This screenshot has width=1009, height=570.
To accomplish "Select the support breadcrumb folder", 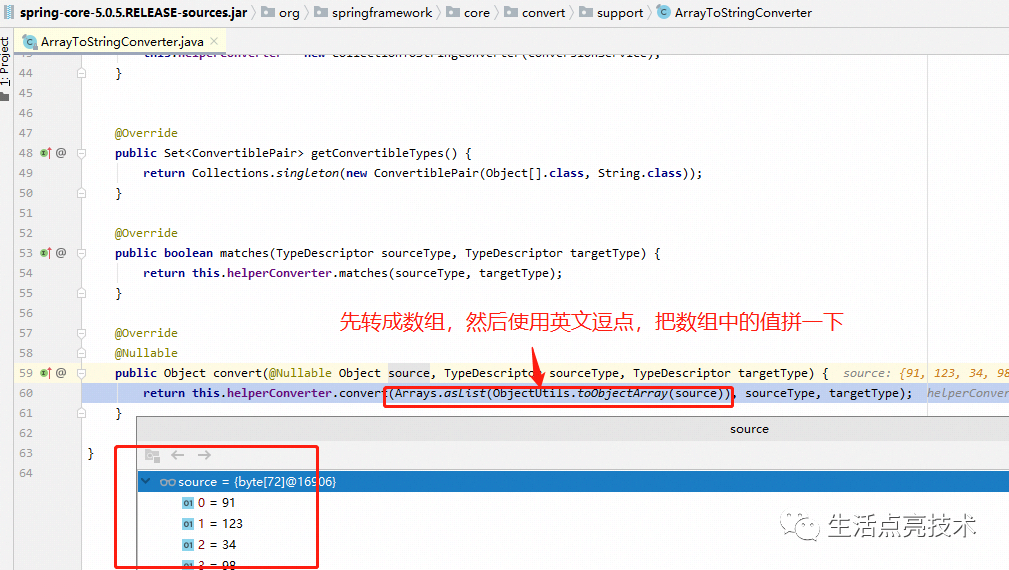I will coord(611,13).
